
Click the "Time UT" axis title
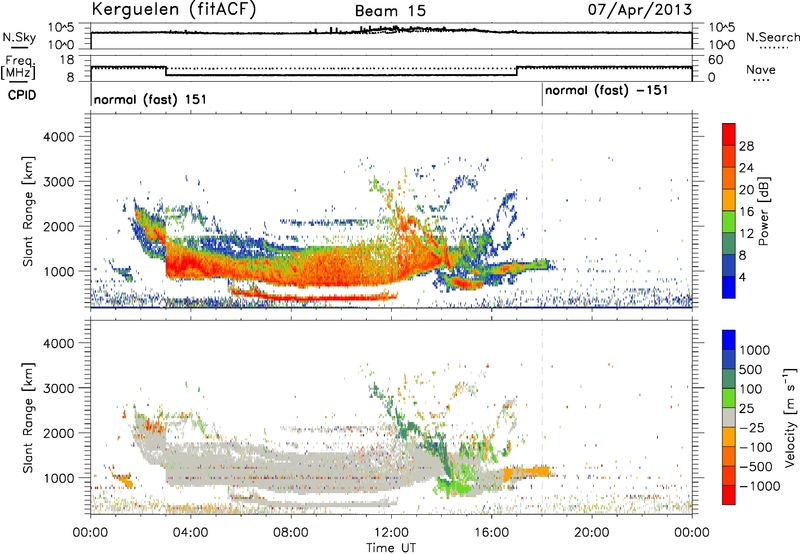[391, 548]
